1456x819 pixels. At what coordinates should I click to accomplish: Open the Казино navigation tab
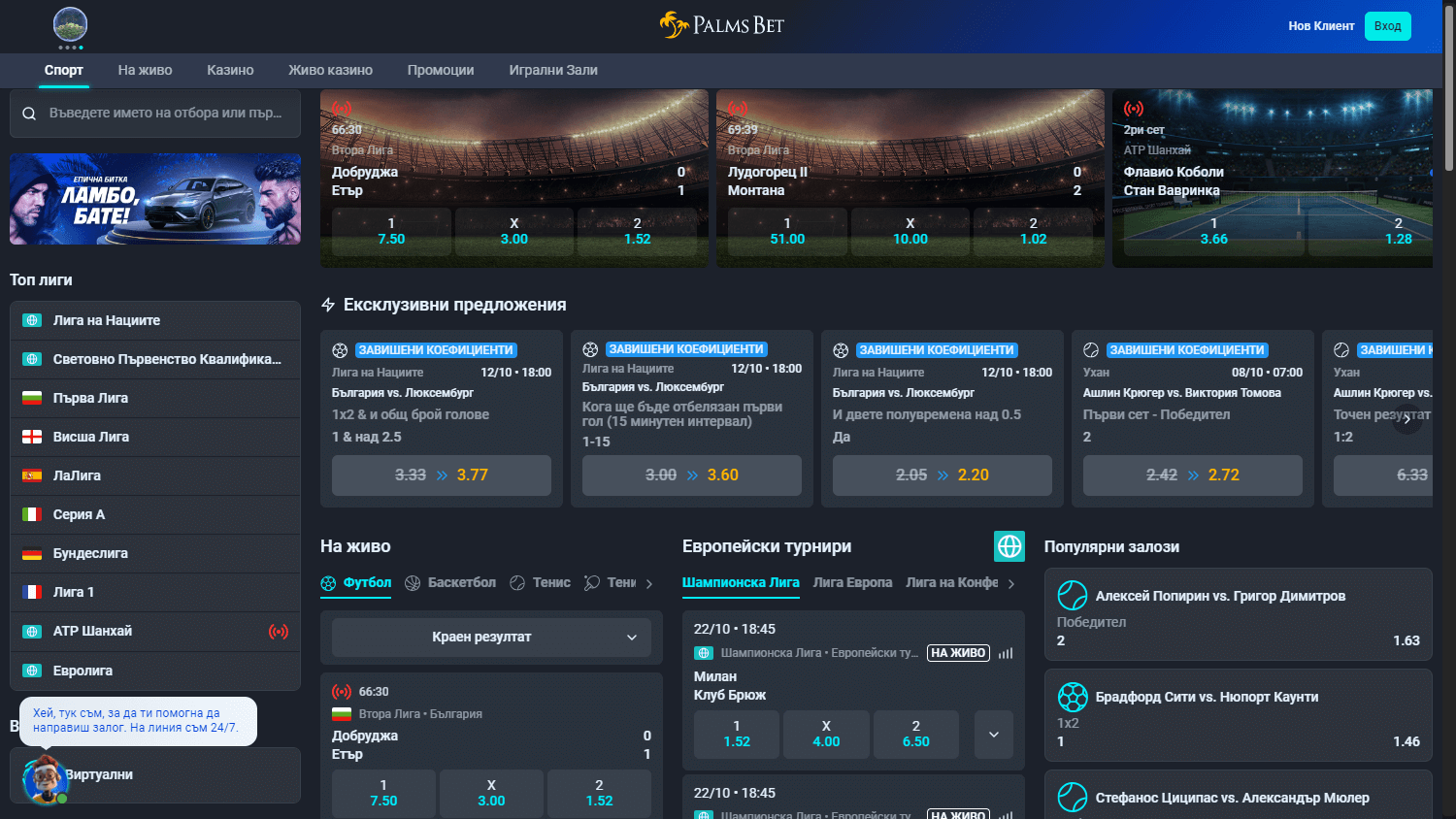pyautogui.click(x=230, y=70)
